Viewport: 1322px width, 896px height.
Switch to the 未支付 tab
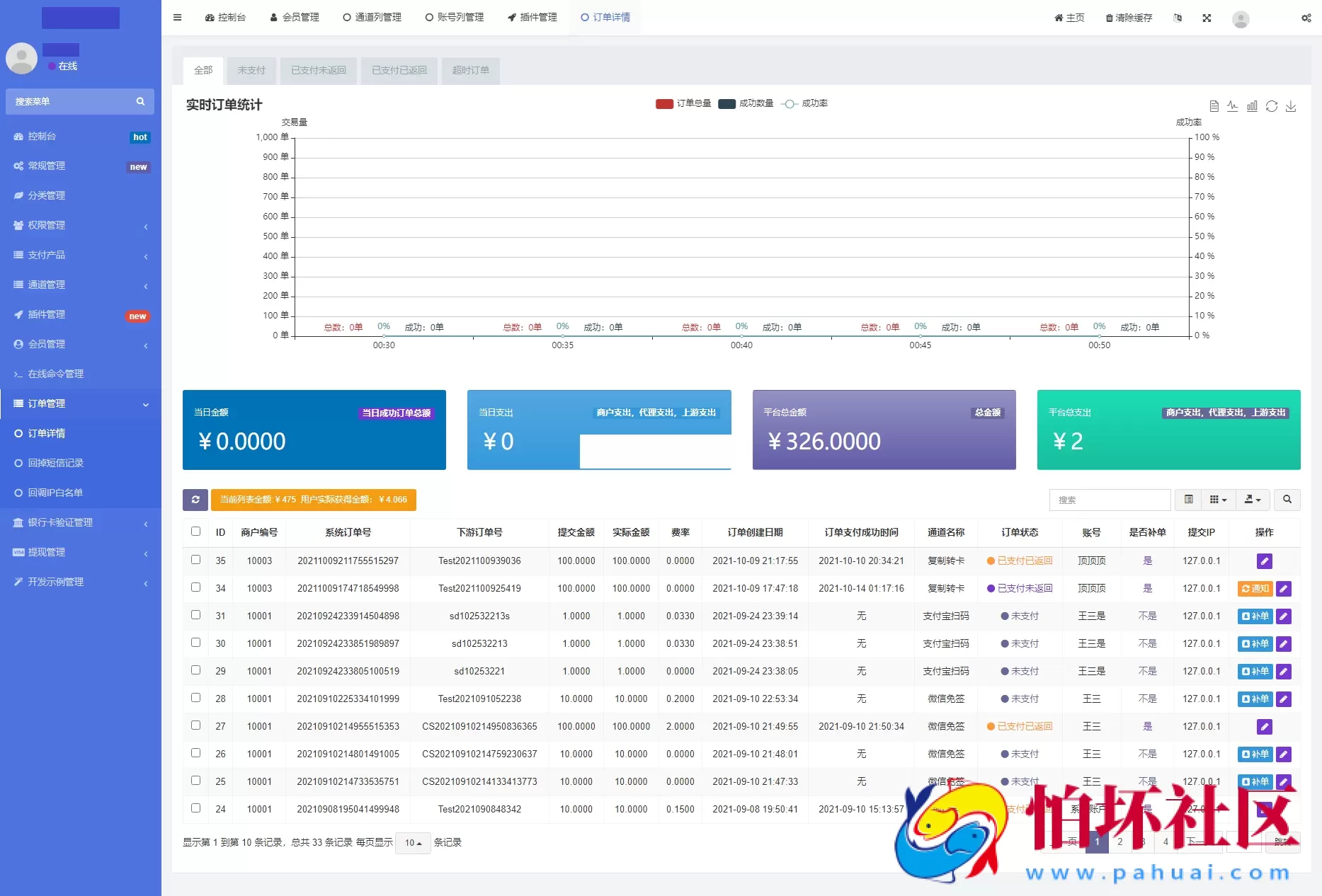pos(251,71)
